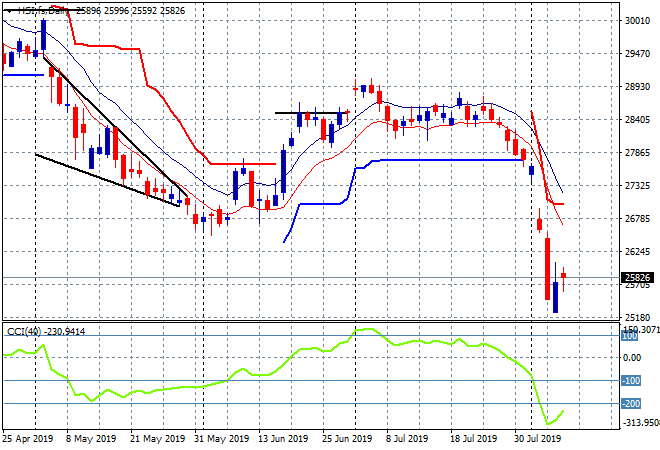This screenshot has width=660, height=450.
Task: Click the '13 Jun 2019' date label
Action: (x=283, y=439)
